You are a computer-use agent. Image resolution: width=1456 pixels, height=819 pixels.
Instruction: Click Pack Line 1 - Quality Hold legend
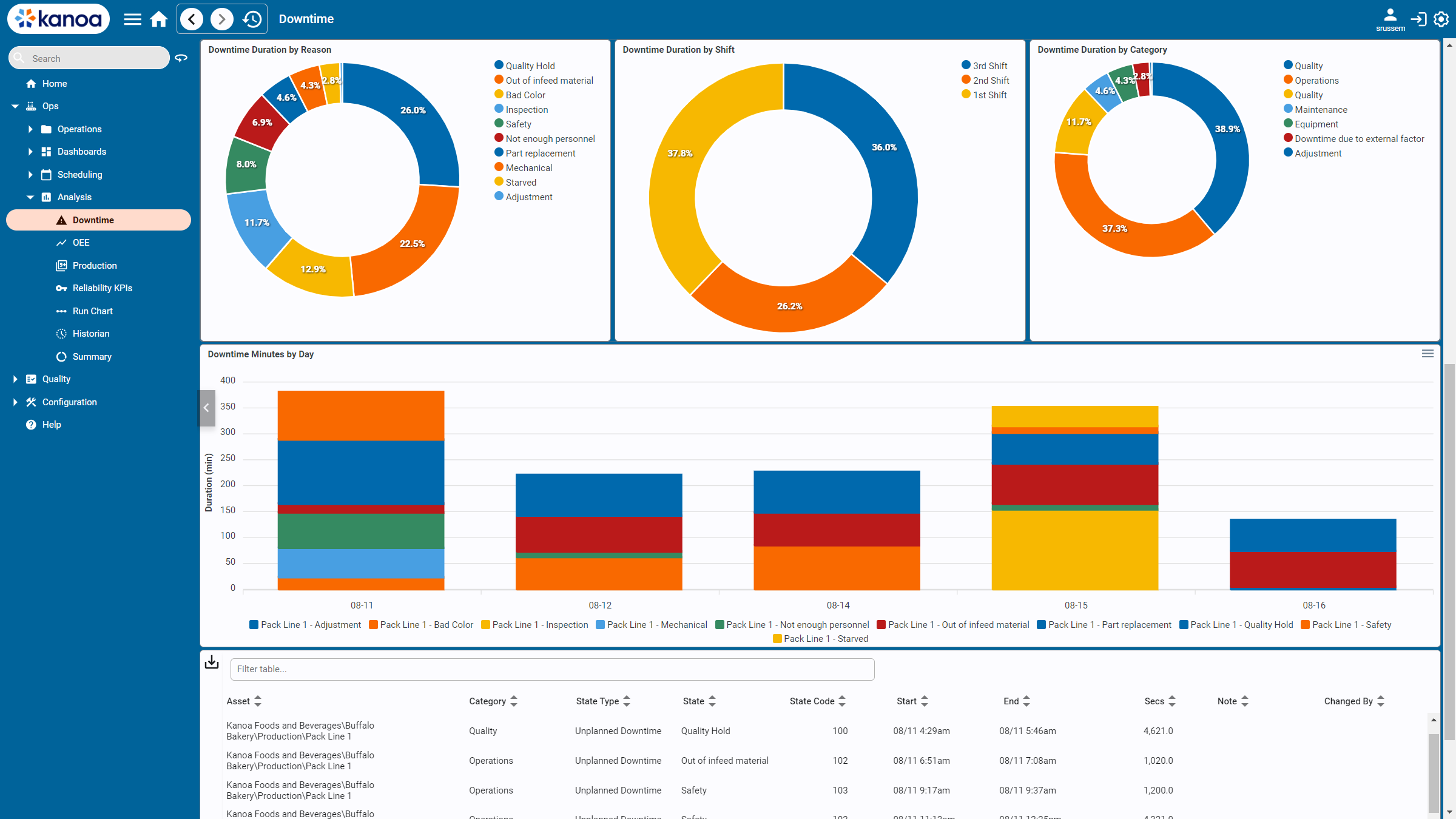[1236, 625]
